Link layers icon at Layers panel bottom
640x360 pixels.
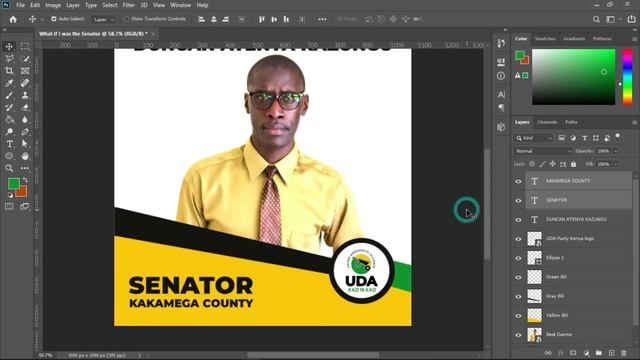[x=548, y=353]
